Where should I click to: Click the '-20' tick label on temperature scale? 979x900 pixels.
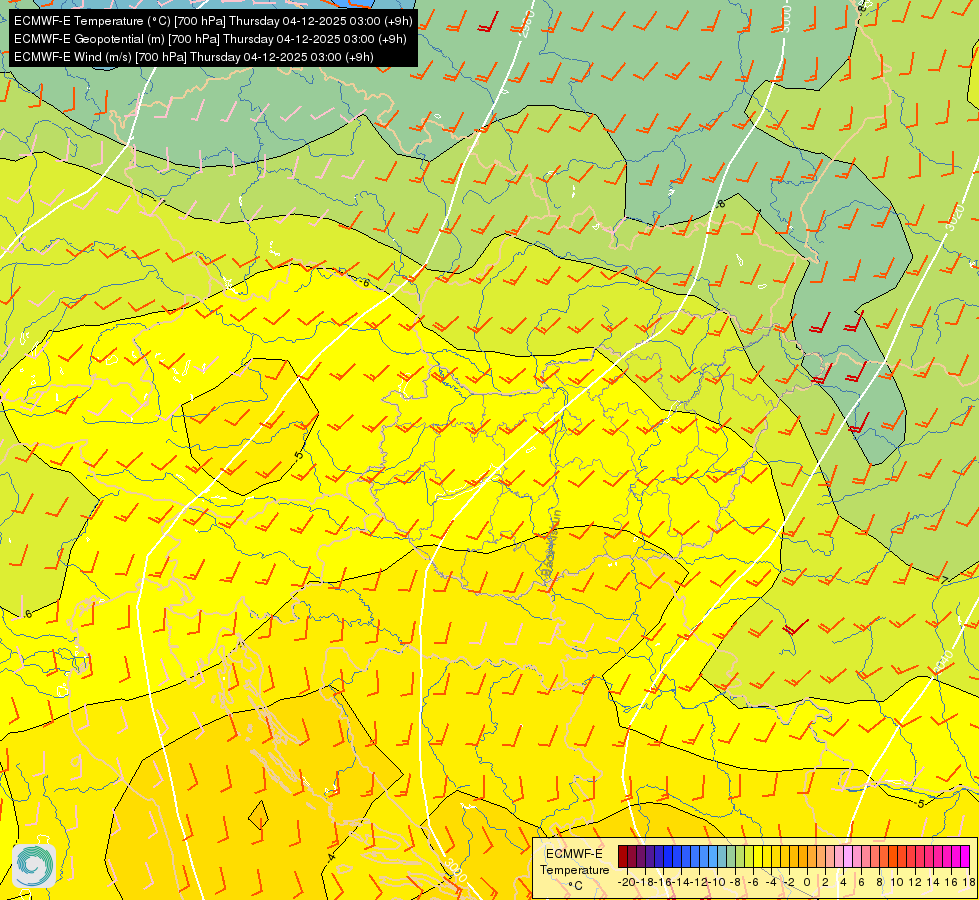coord(627,883)
